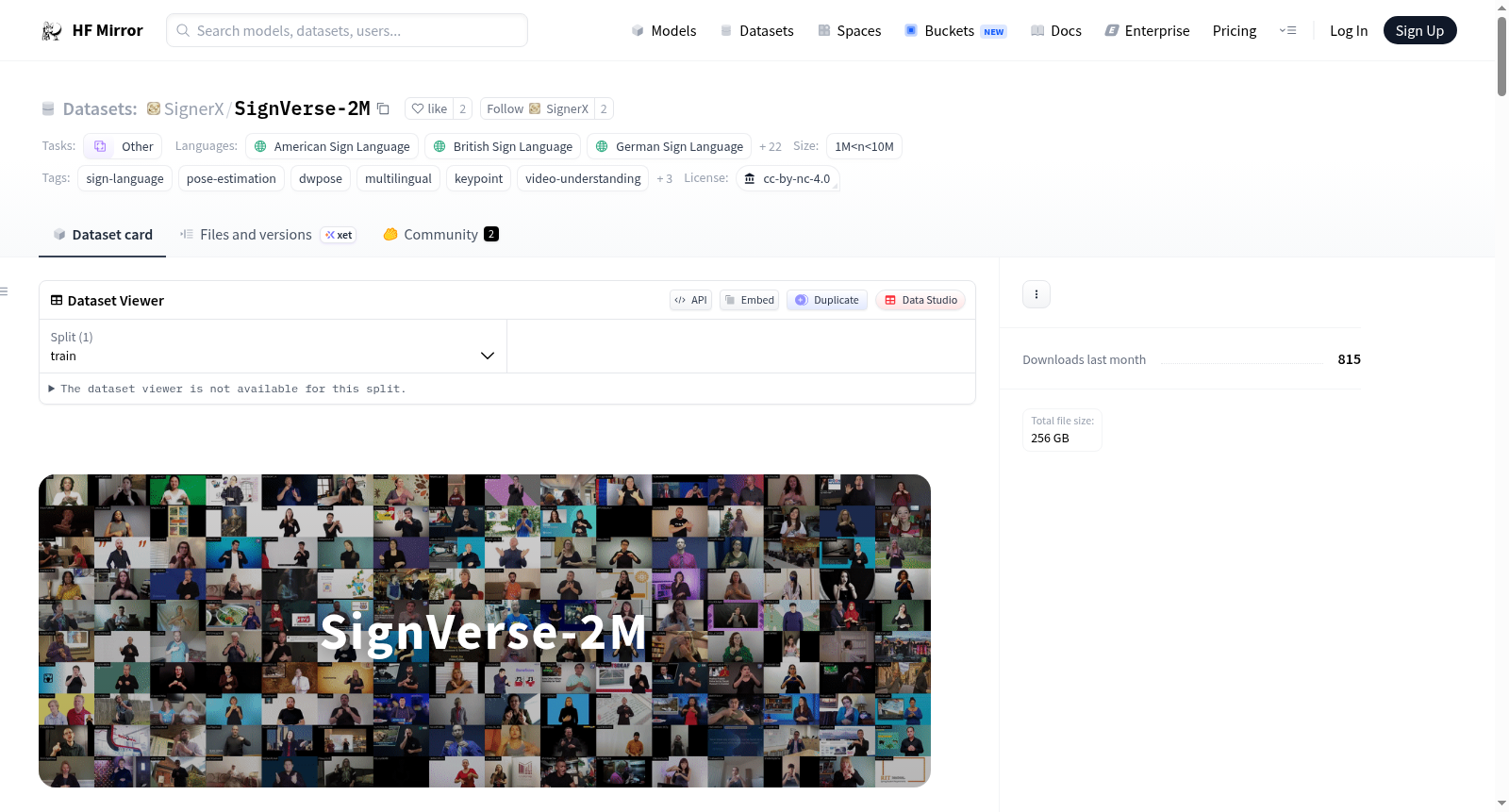Select the video-understanding tag

[x=583, y=178]
